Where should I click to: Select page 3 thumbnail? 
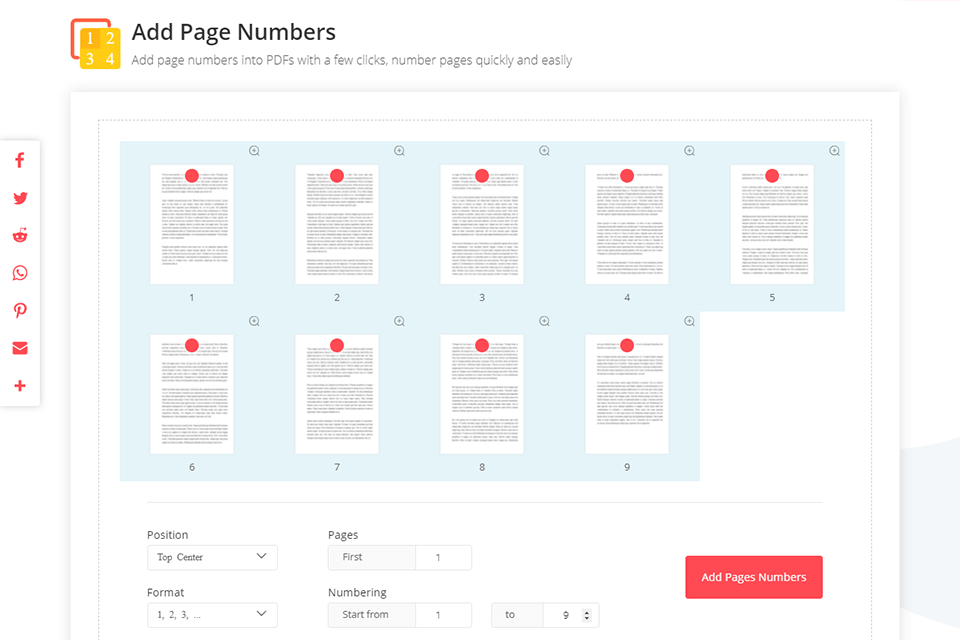[482, 224]
